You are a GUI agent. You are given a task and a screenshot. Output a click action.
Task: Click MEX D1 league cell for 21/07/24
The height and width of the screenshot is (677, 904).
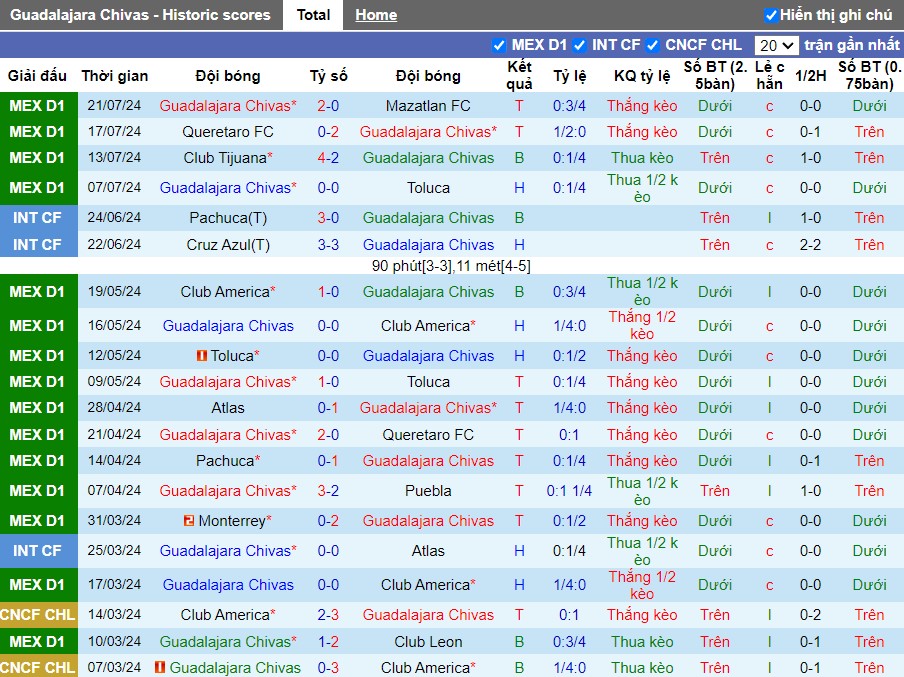pyautogui.click(x=37, y=106)
